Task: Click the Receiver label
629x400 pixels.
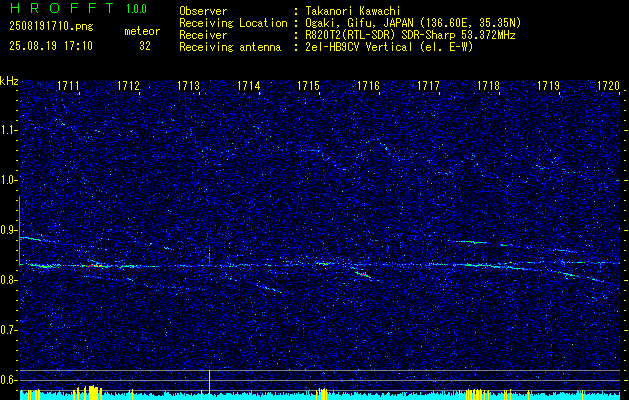Action: tap(203, 35)
